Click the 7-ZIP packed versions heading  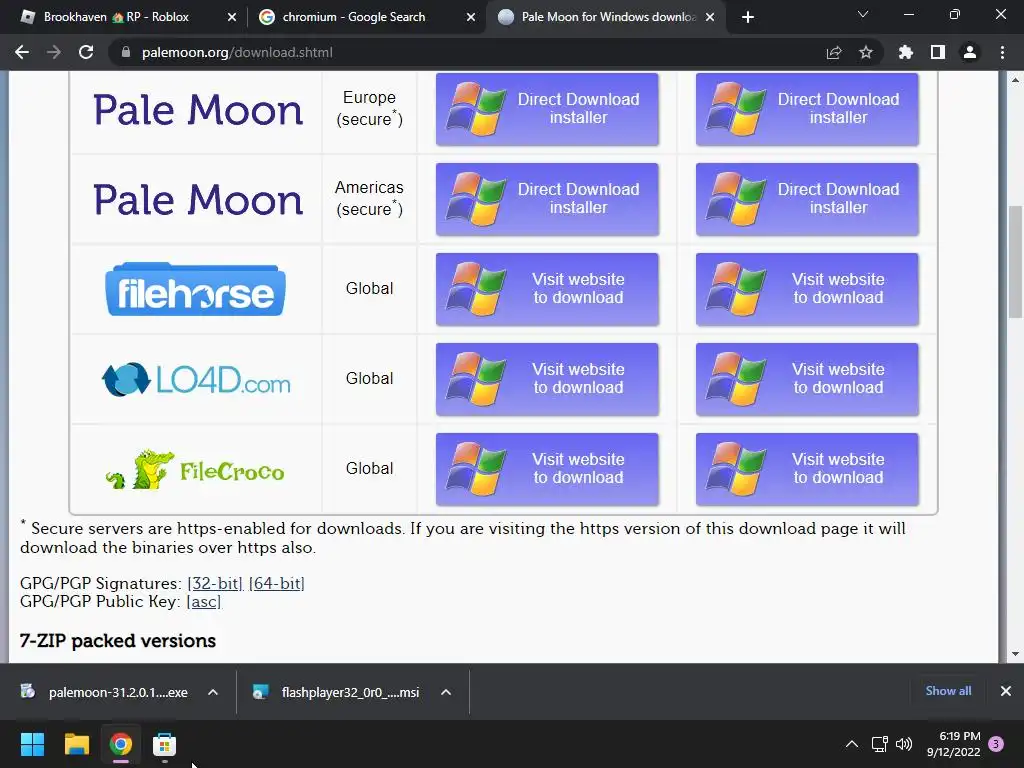[x=118, y=641]
